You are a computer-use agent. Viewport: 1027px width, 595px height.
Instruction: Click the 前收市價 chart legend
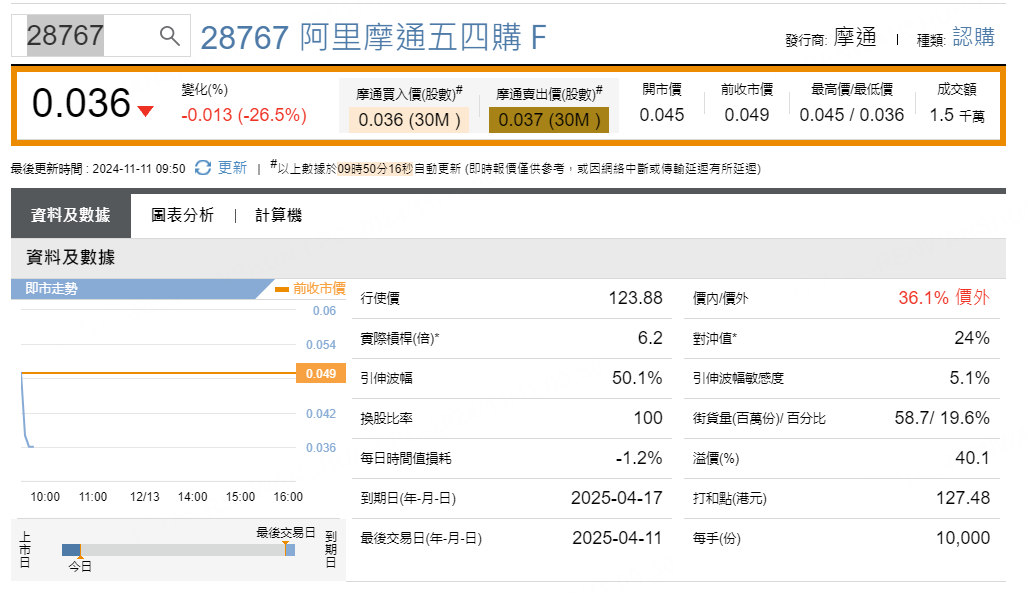point(310,288)
